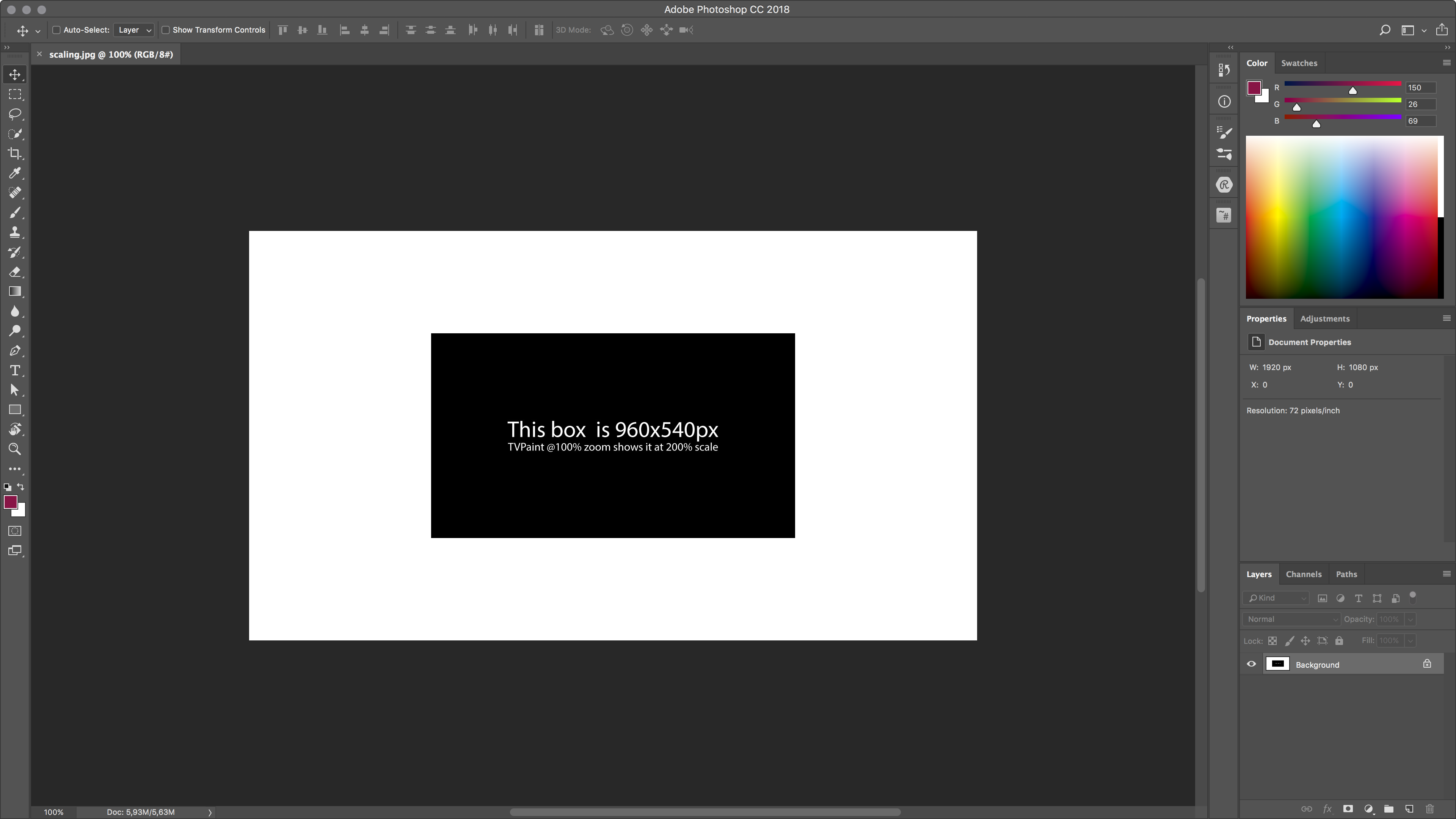This screenshot has height=819, width=1456.
Task: Select the Clone Stamp tool
Action: pos(15,232)
